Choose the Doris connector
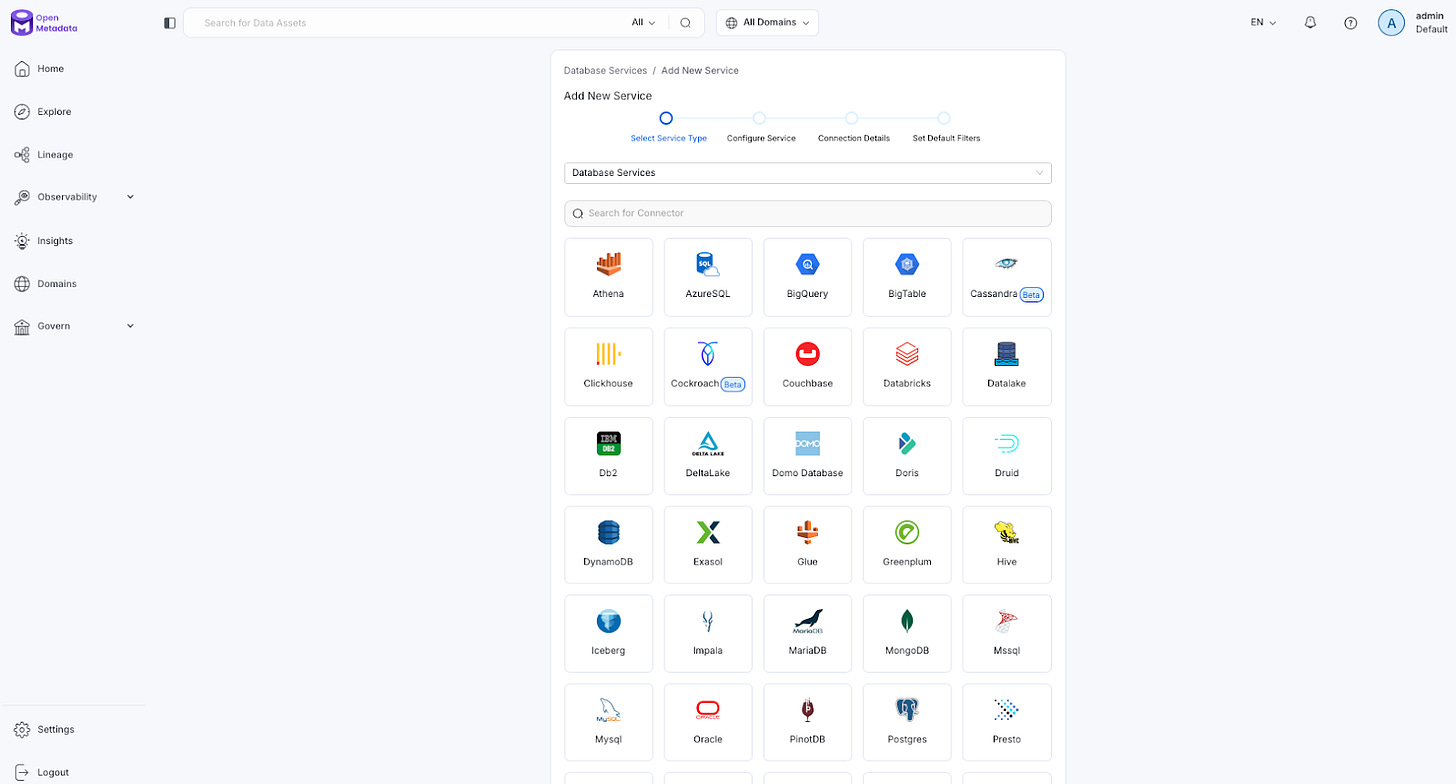 [x=907, y=456]
